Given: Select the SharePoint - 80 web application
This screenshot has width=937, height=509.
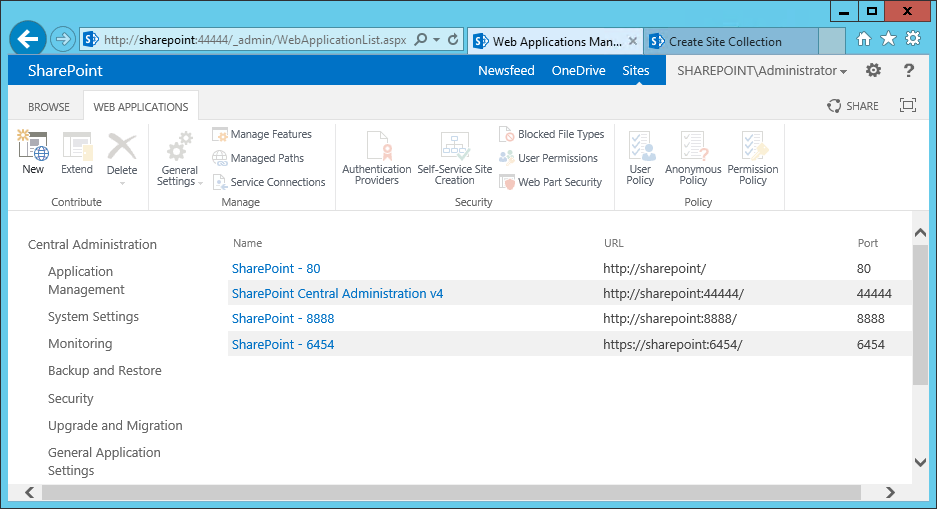Looking at the screenshot, I should [276, 269].
